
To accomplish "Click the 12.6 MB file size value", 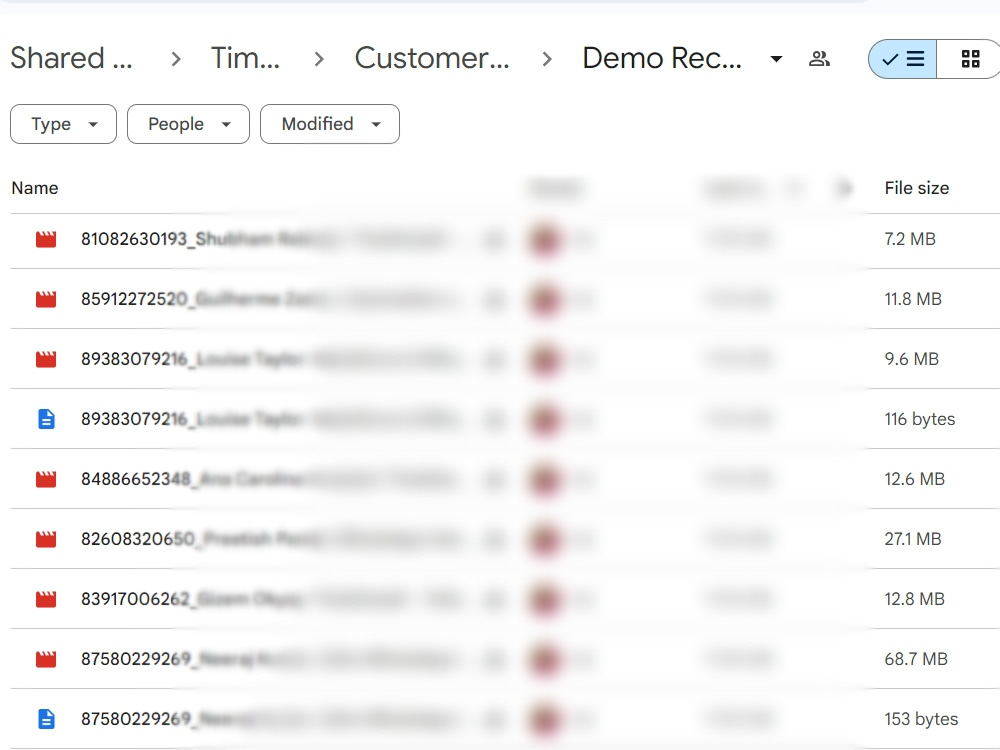I will click(x=915, y=479).
